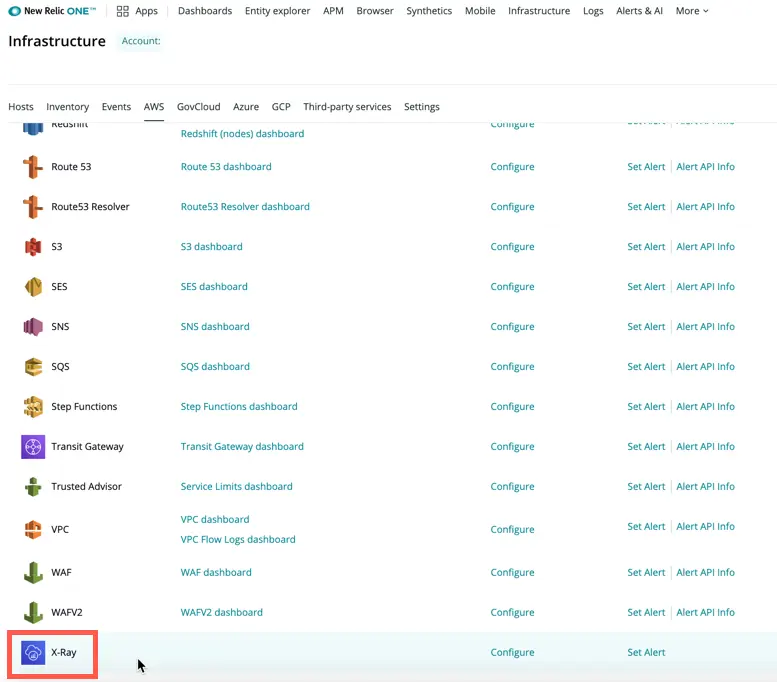Click Configure in the VPC row
The width and height of the screenshot is (777, 682).
pyautogui.click(x=512, y=529)
